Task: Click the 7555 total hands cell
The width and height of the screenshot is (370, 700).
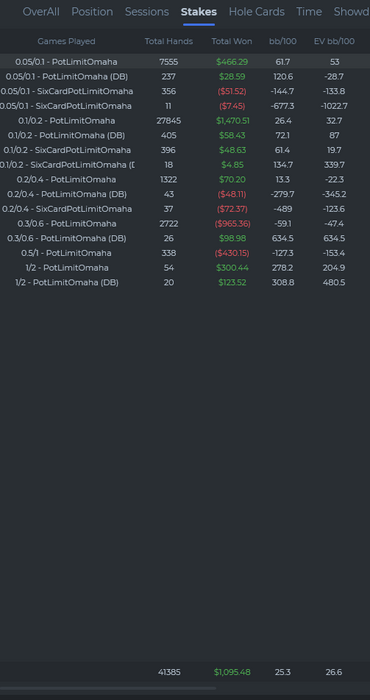Action: click(169, 62)
